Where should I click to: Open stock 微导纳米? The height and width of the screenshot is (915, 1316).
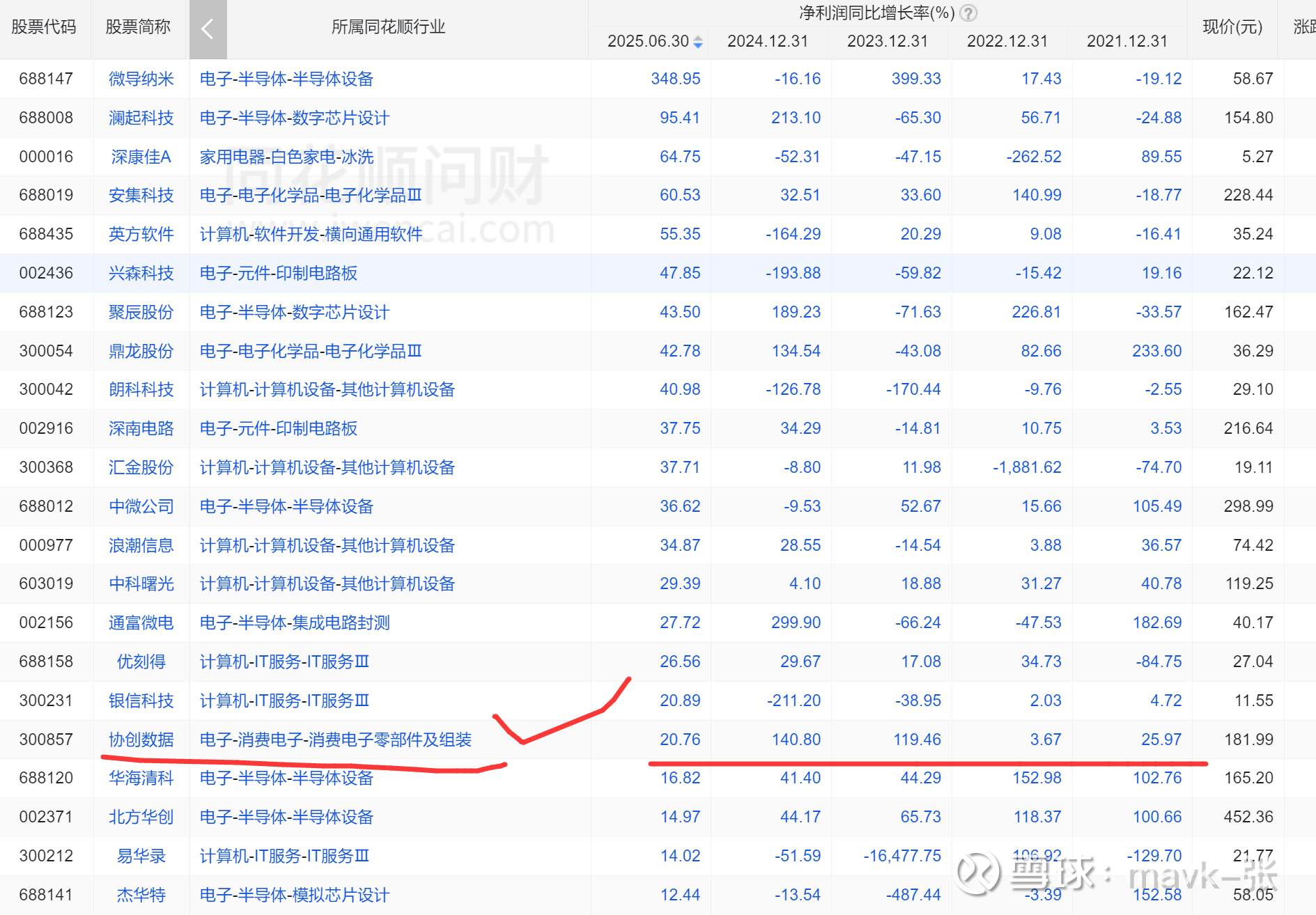coord(141,79)
